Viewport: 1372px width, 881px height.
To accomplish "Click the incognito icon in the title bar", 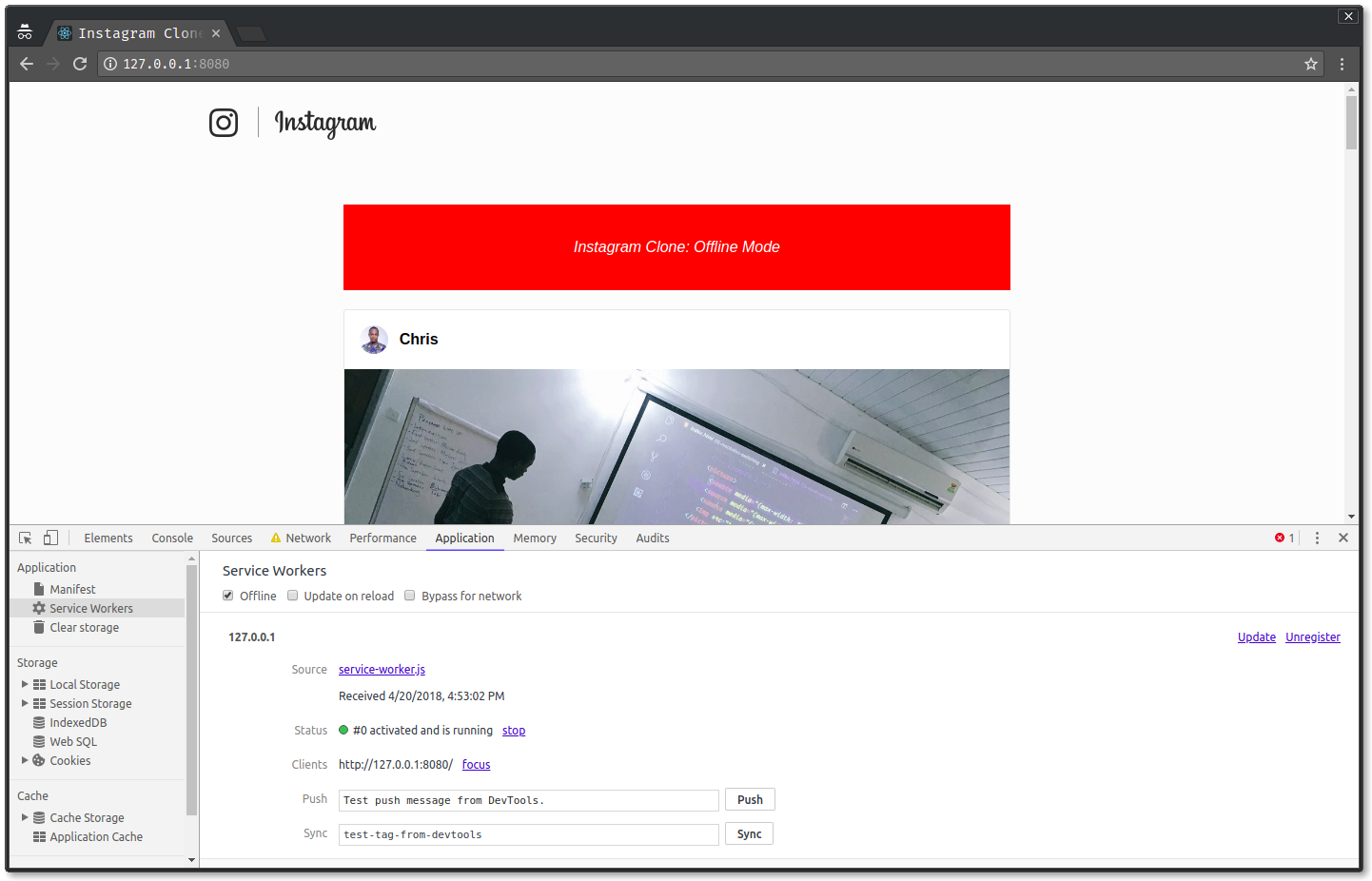I will click(25, 32).
